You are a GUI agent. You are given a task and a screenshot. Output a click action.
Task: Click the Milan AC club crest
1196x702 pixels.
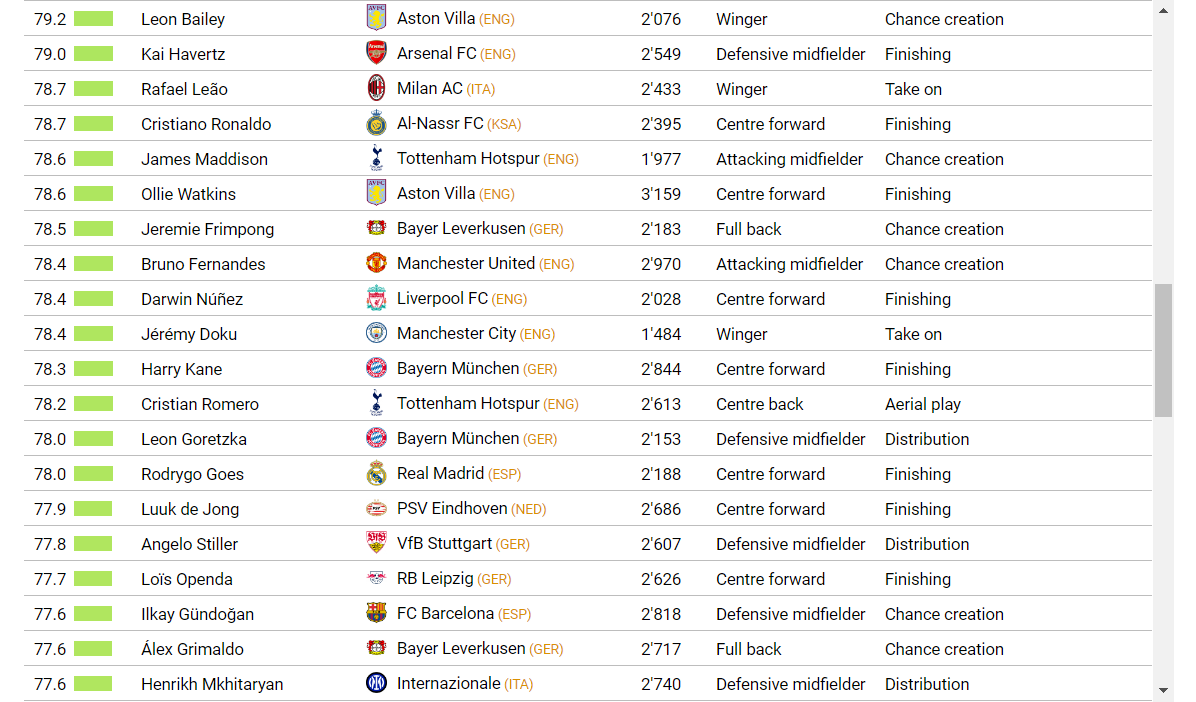pos(376,88)
